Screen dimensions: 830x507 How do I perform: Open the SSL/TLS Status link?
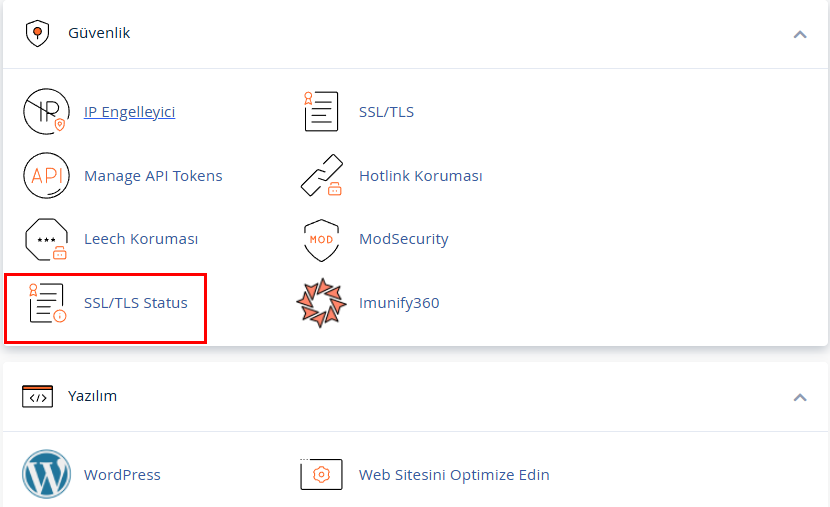tap(136, 303)
